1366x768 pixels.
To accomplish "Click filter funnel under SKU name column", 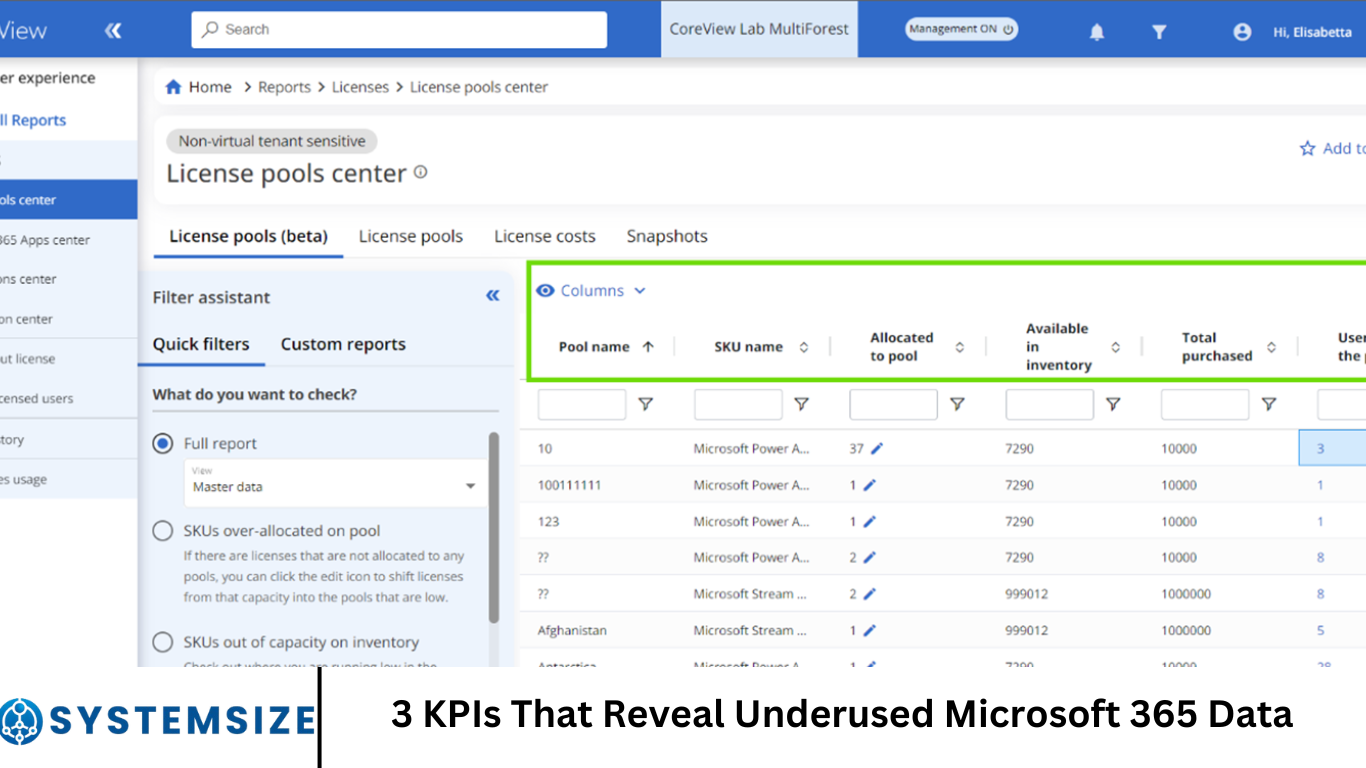I will point(801,404).
